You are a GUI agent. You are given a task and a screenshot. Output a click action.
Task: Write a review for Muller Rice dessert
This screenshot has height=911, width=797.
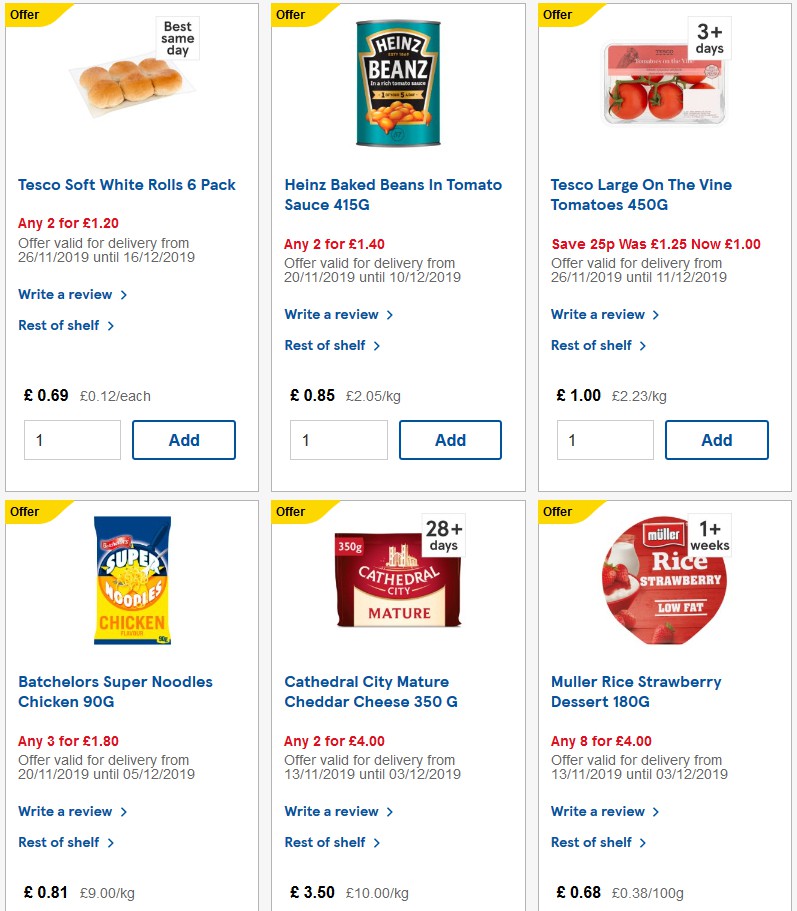coord(598,811)
